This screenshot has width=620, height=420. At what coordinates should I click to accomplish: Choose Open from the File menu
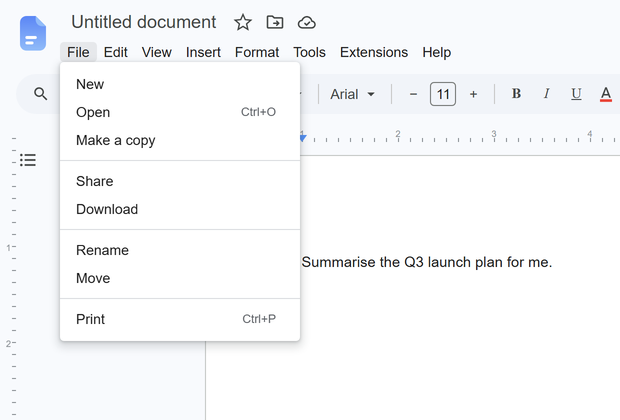pyautogui.click(x=180, y=112)
